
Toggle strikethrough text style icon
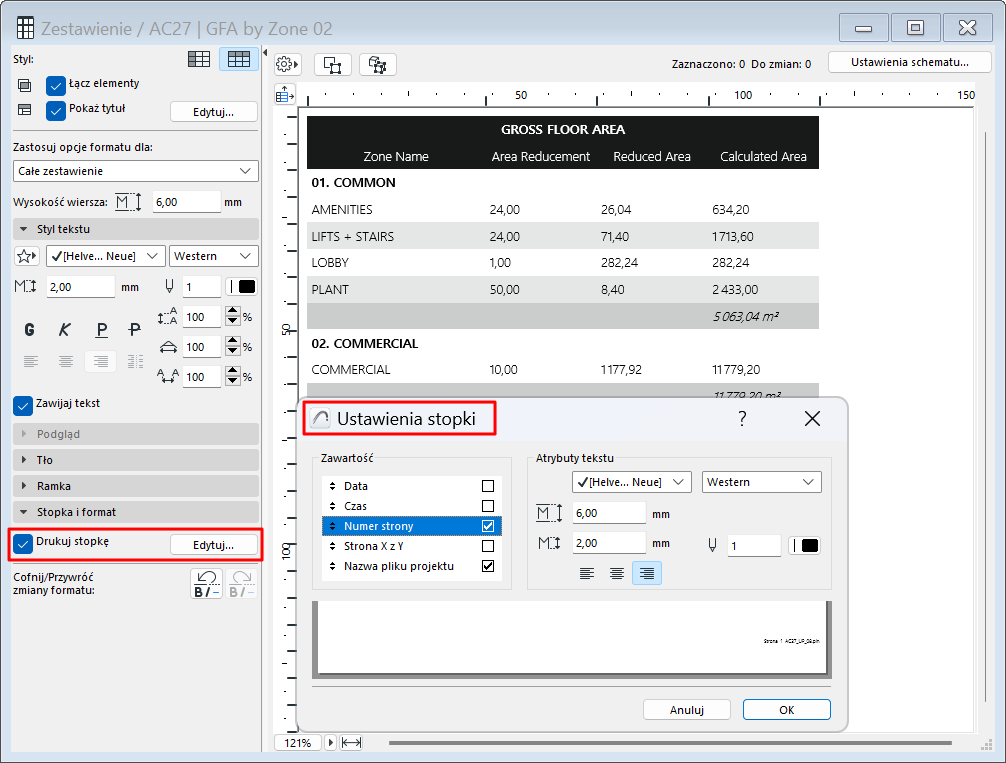pos(135,330)
